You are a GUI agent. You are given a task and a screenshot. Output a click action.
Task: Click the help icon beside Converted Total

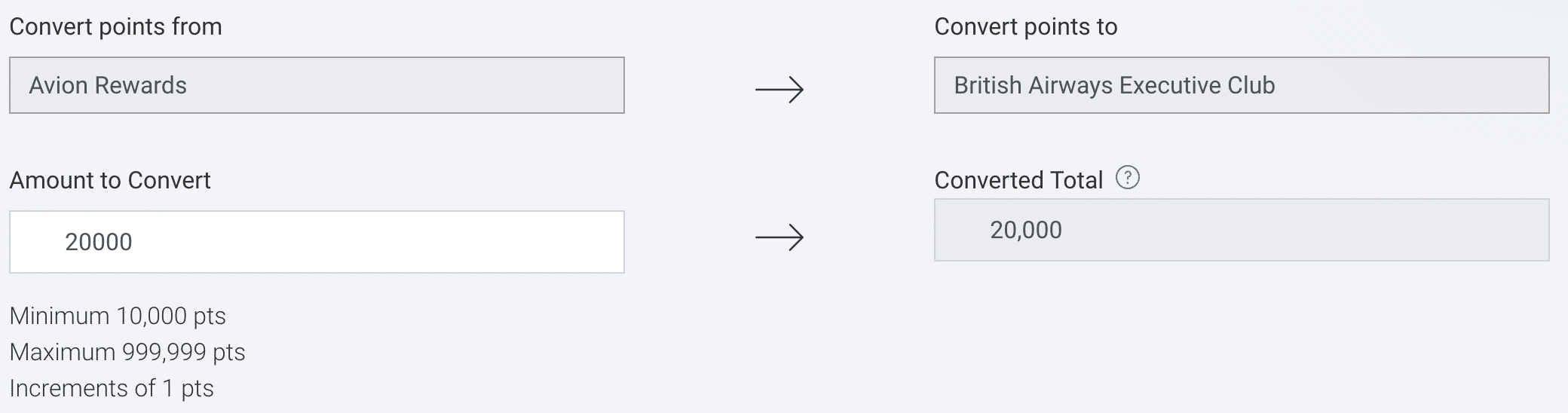(1127, 179)
